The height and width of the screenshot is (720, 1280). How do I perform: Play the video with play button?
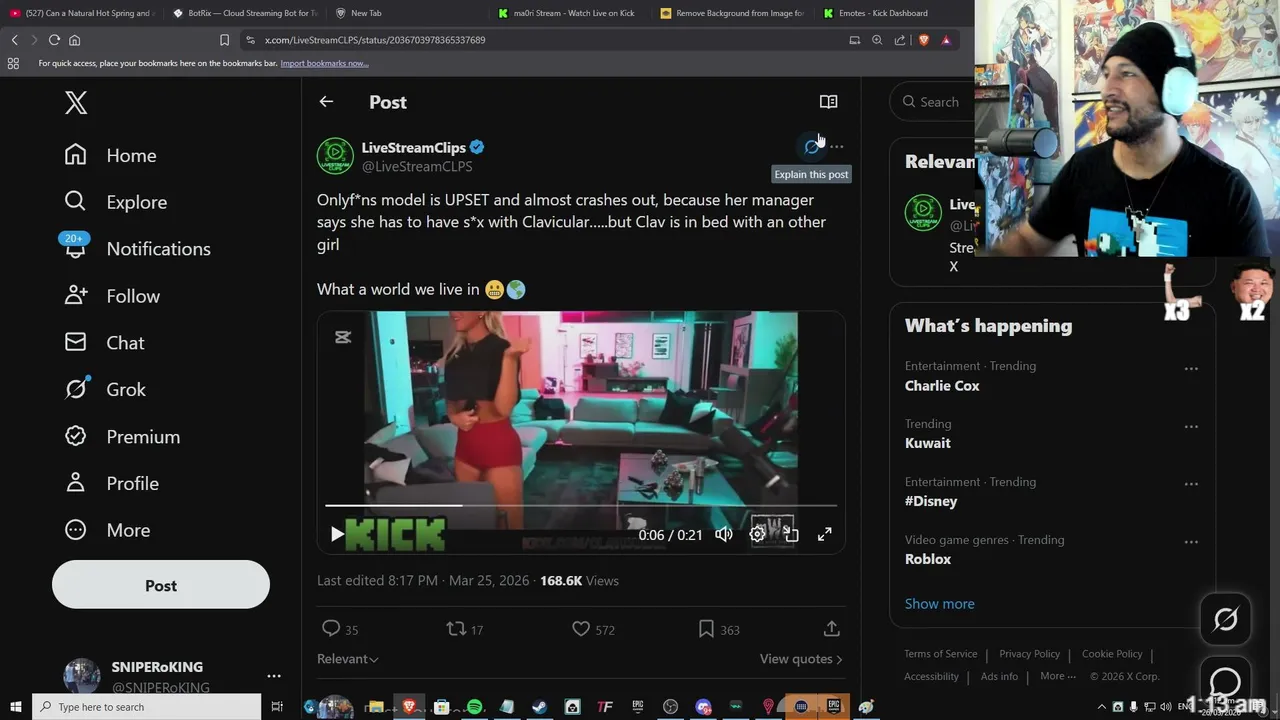337,534
